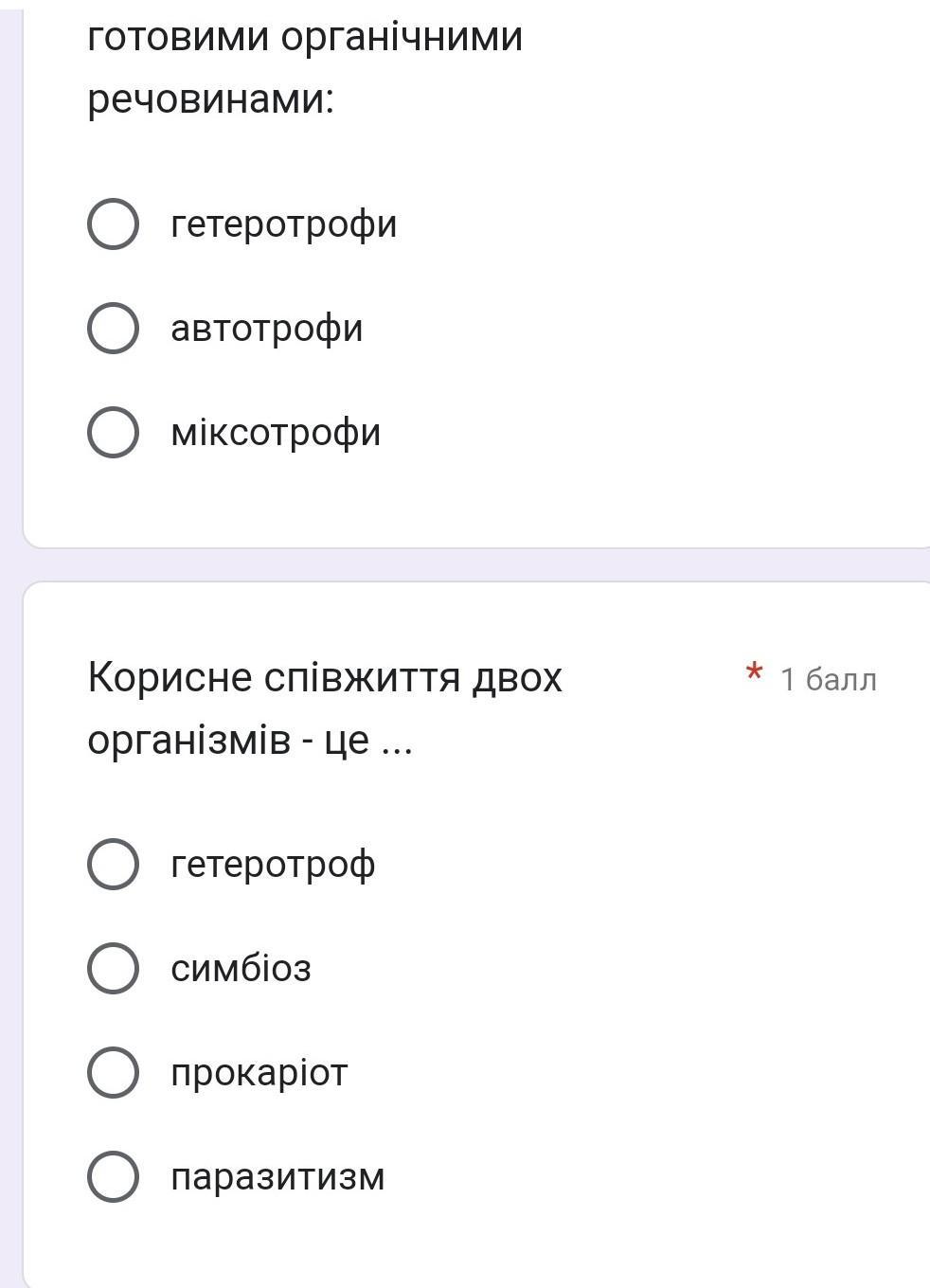Viewport: 930px width, 1288px height.
Task: Click the готовими органічними речовинами question text
Action: pyautogui.click(x=304, y=68)
